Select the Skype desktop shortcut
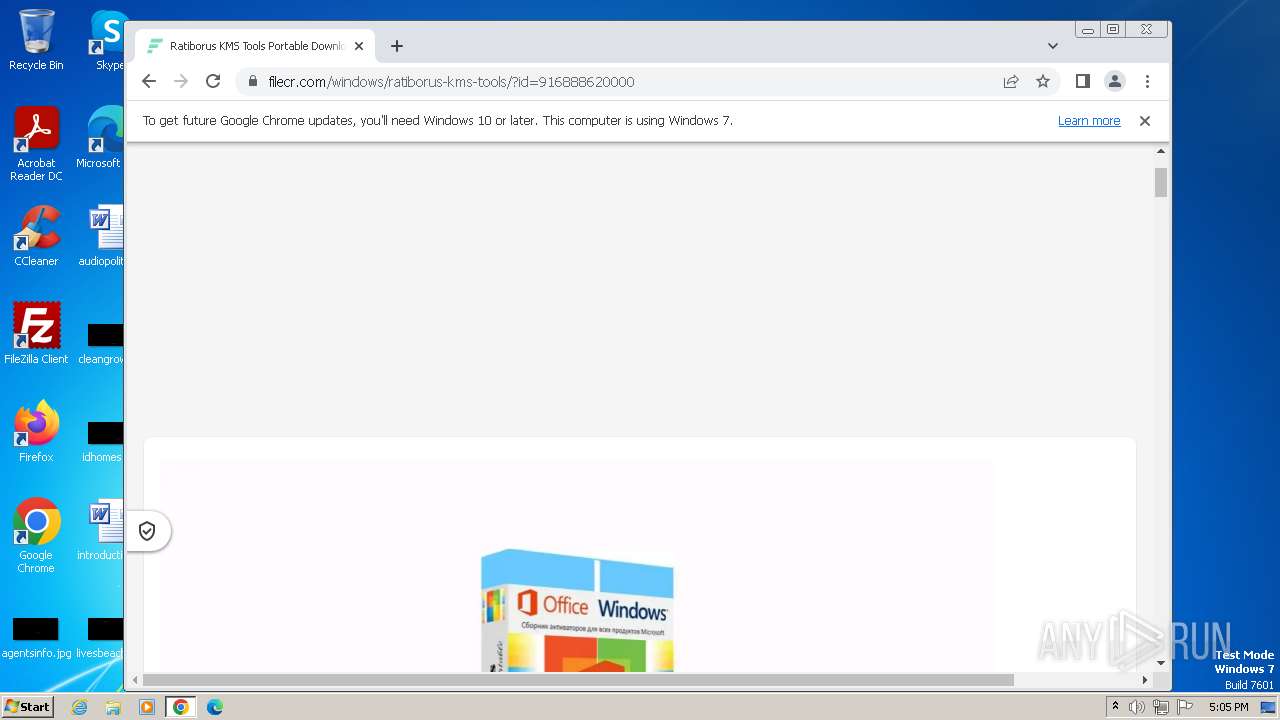Viewport: 1280px width, 720px height. pyautogui.click(x=108, y=40)
